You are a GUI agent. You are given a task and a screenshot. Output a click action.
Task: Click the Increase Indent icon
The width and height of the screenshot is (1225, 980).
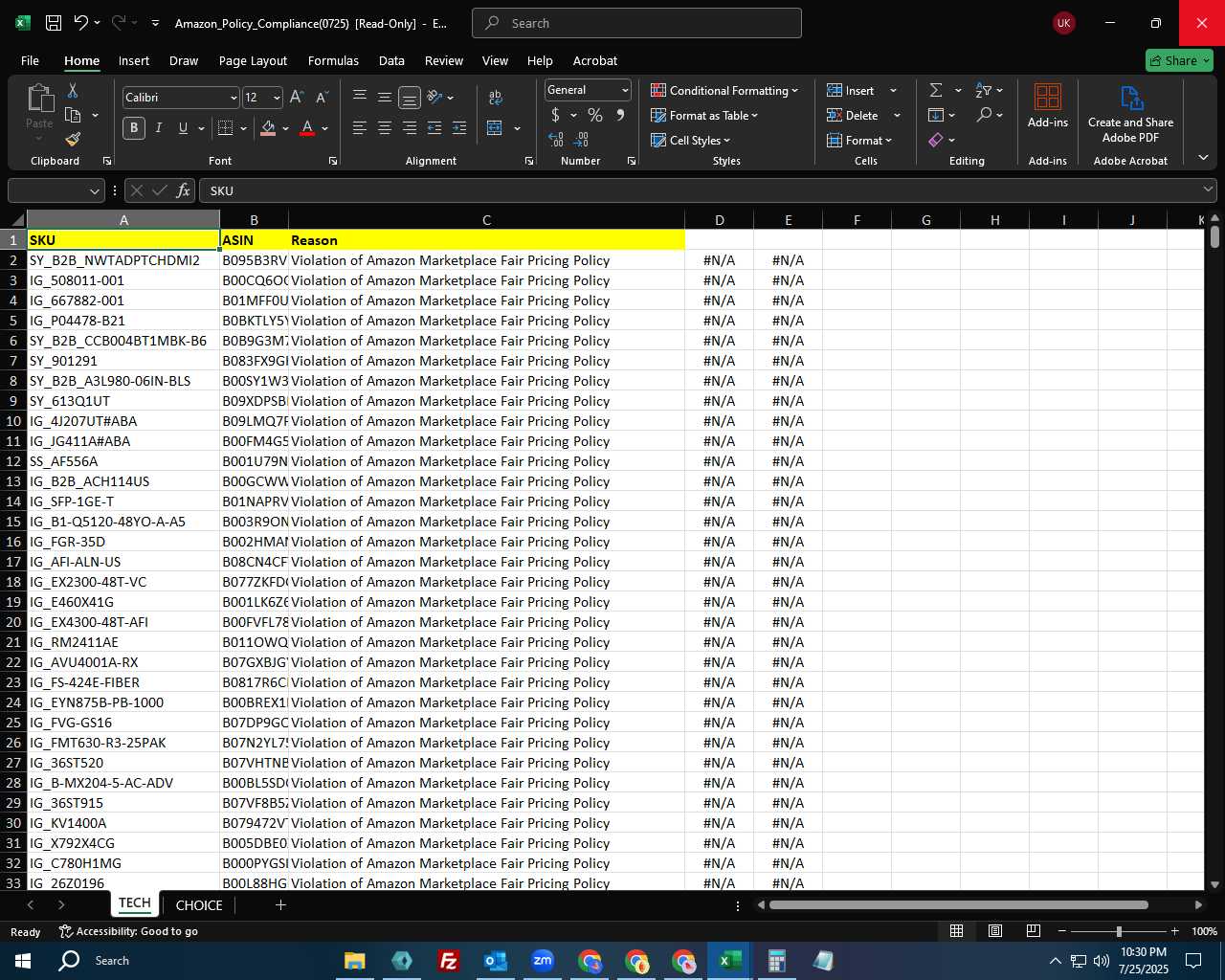pos(459,128)
